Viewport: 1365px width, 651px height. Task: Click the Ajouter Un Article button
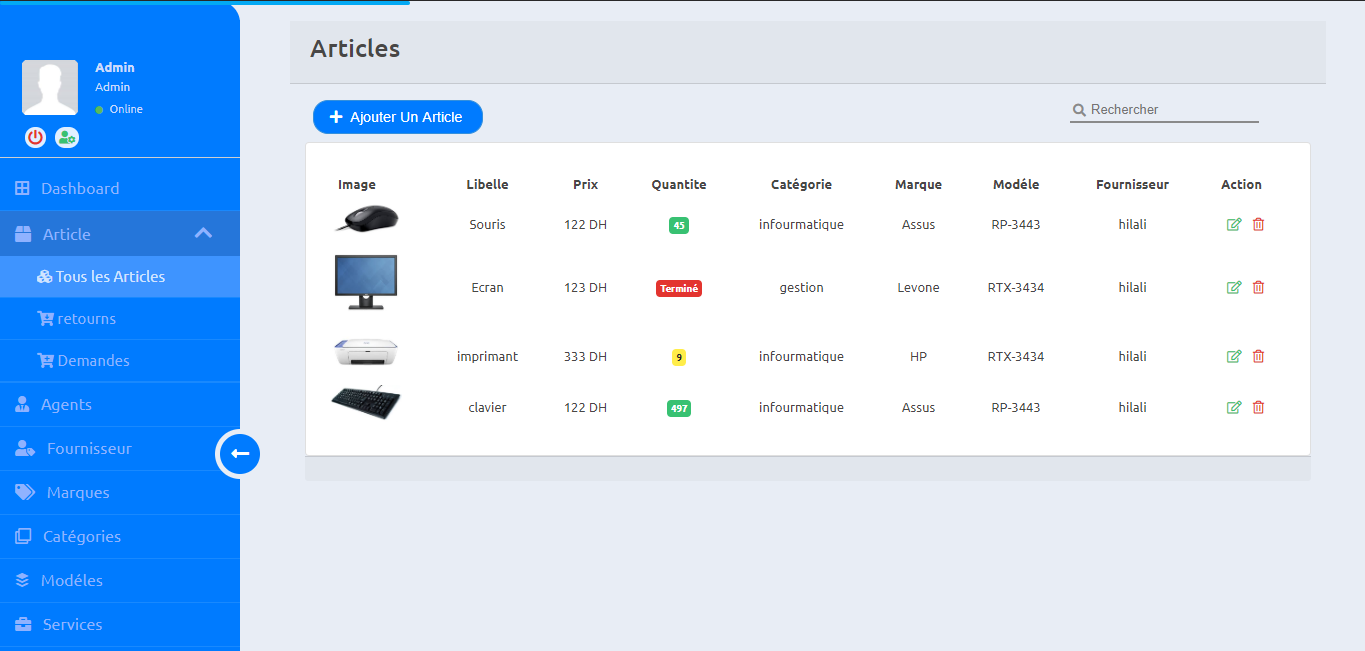tap(397, 117)
